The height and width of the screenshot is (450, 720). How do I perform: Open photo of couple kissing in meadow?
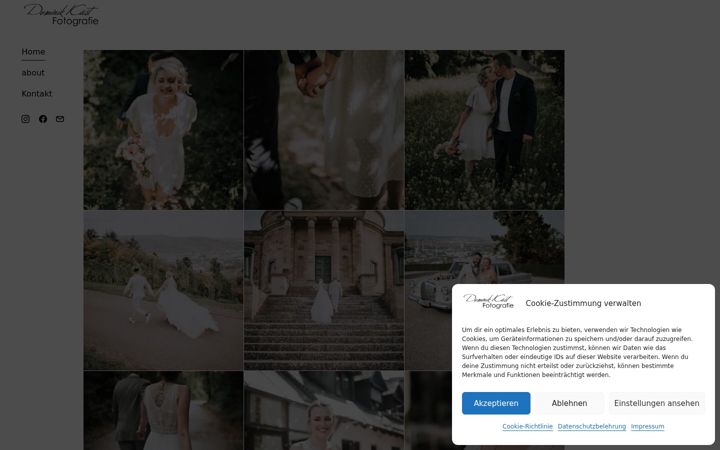tap(484, 130)
